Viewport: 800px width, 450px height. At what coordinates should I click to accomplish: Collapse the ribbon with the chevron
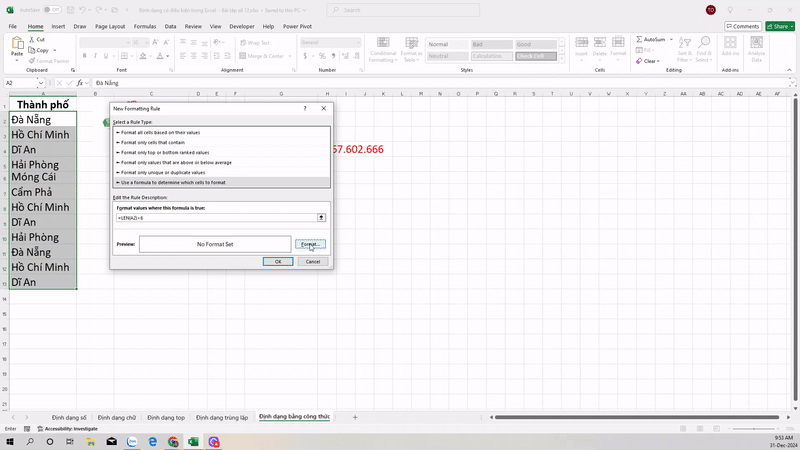click(789, 70)
